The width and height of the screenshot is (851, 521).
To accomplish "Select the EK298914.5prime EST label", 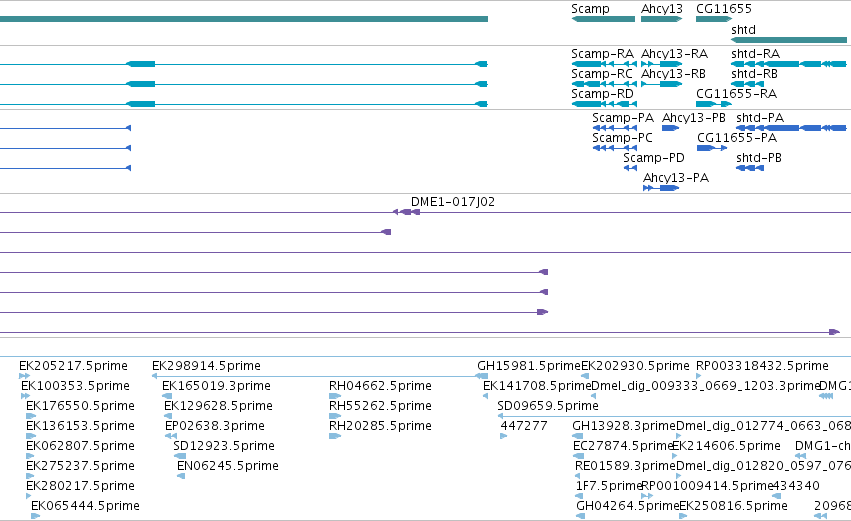I will (x=206, y=366).
